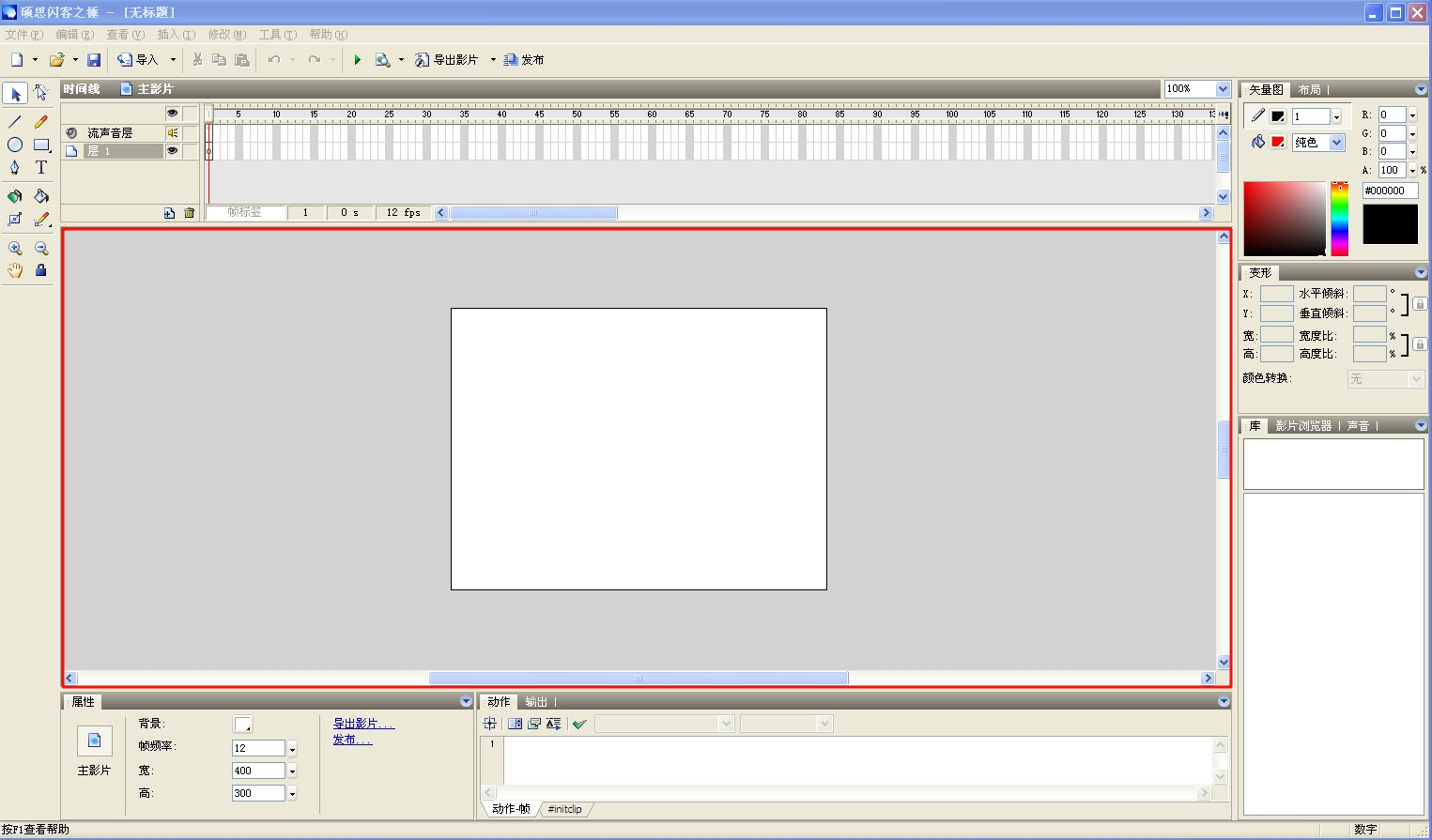The height and width of the screenshot is (840, 1432).
Task: Click the stroke color swatch
Action: click(1277, 116)
